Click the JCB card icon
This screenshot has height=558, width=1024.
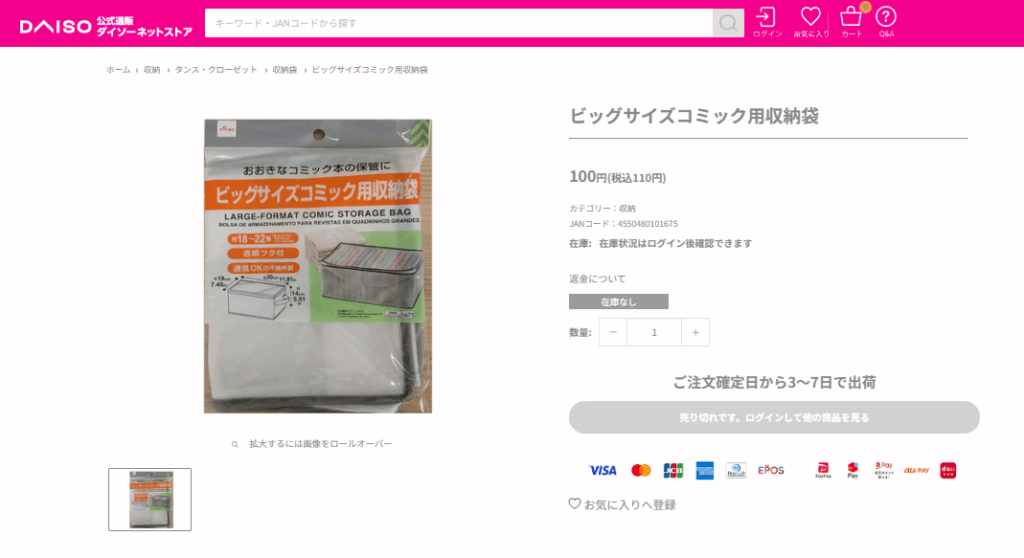(x=673, y=470)
